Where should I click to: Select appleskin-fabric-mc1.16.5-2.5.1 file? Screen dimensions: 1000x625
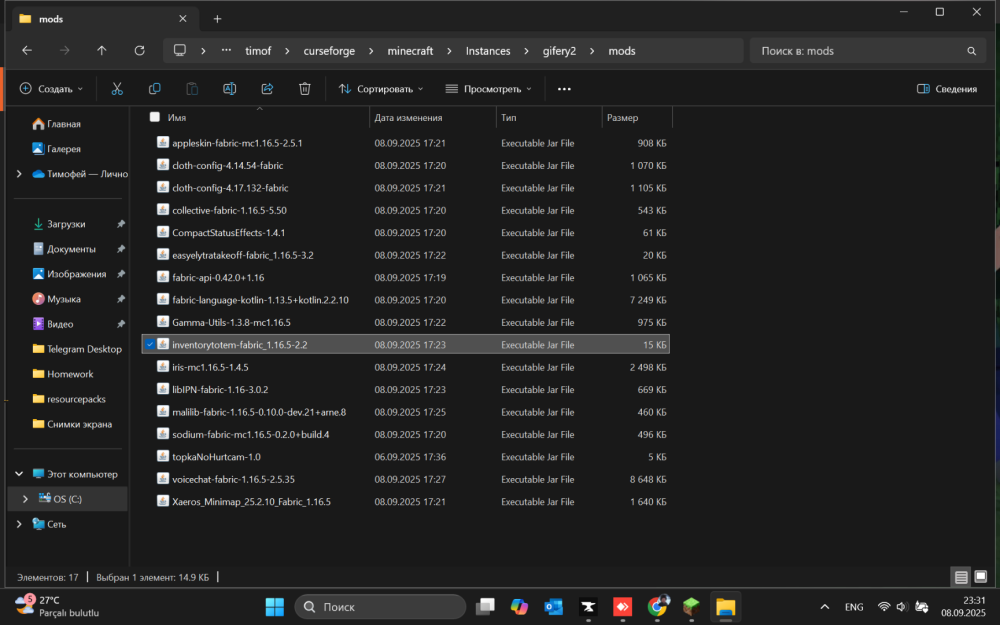pyautogui.click(x=406, y=143)
